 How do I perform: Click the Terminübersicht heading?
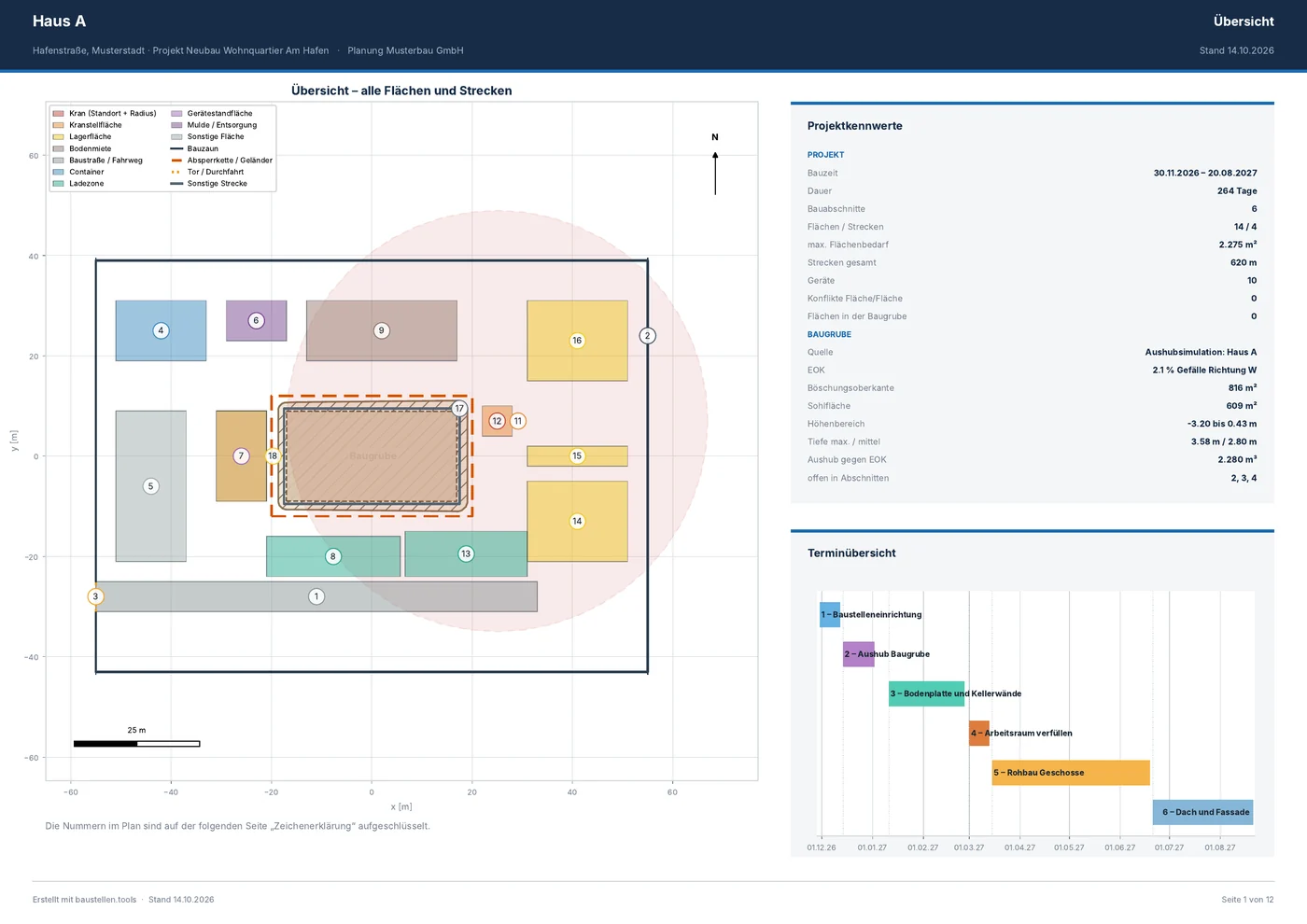[x=851, y=553]
